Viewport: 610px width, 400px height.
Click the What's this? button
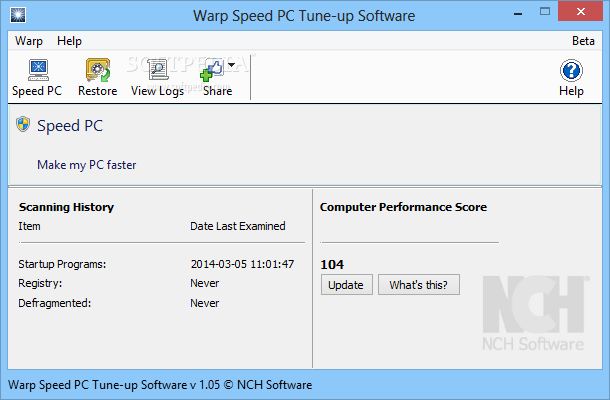pyautogui.click(x=419, y=285)
